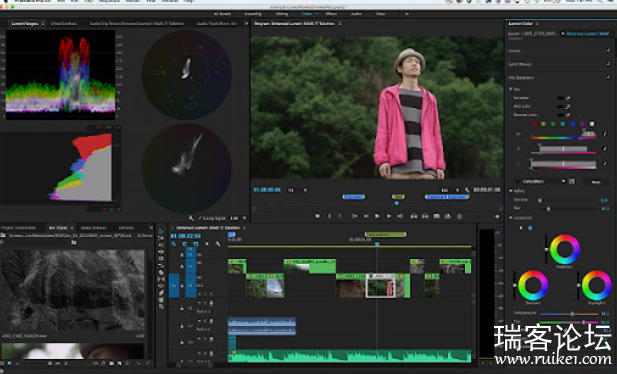
Task: Click the Blur slider handle
Action: click(548, 209)
